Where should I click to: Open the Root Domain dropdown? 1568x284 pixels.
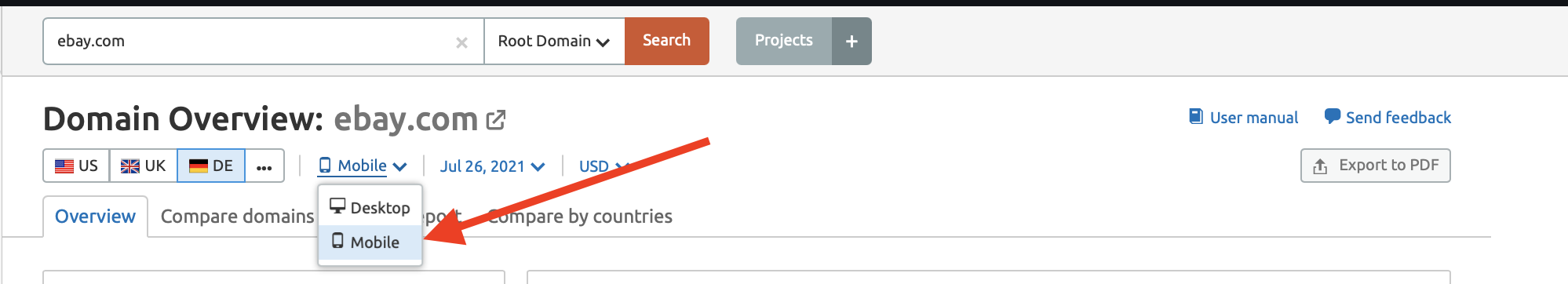point(554,41)
